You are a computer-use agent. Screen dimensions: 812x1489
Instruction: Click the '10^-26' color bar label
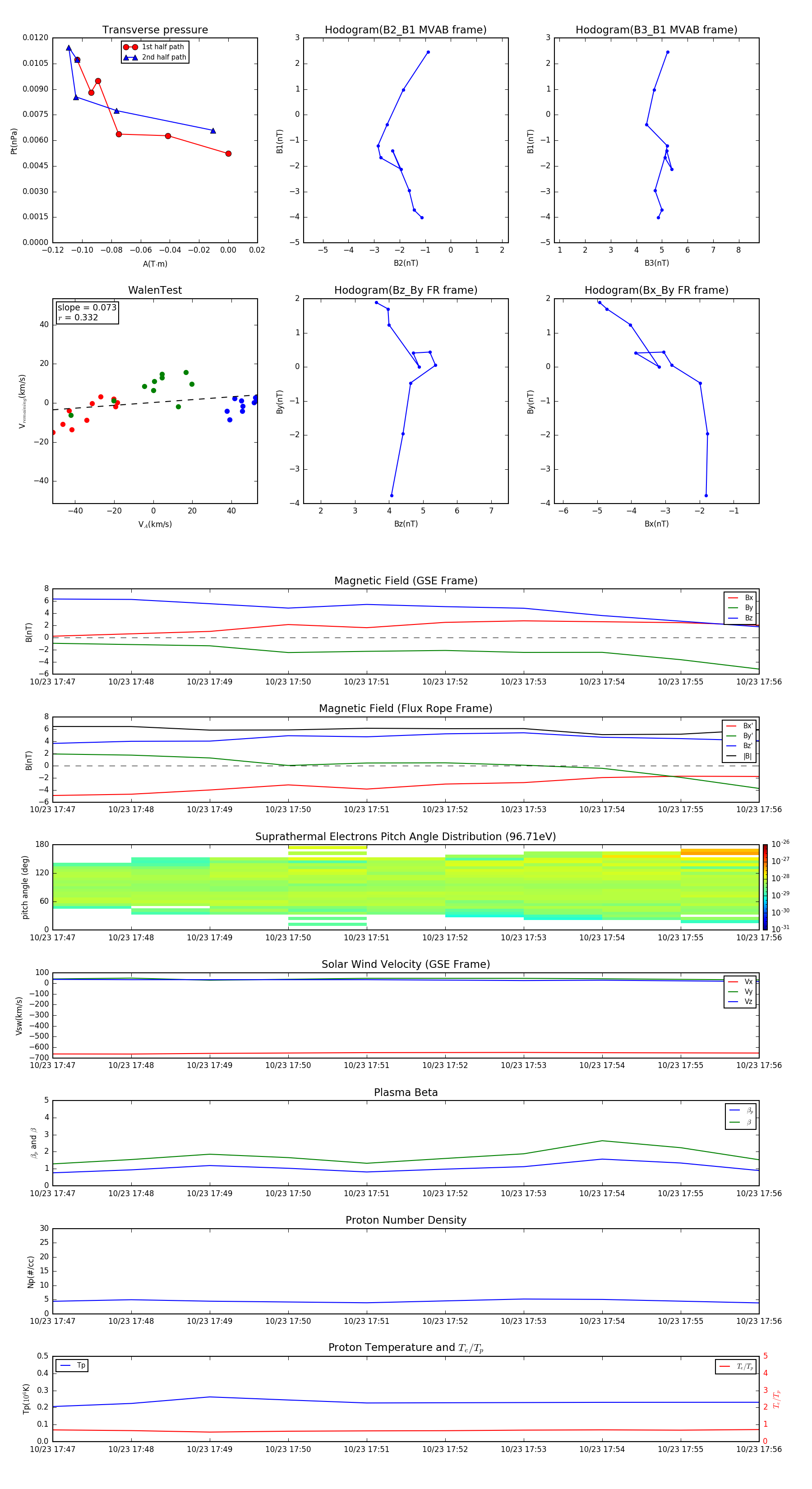[x=780, y=844]
